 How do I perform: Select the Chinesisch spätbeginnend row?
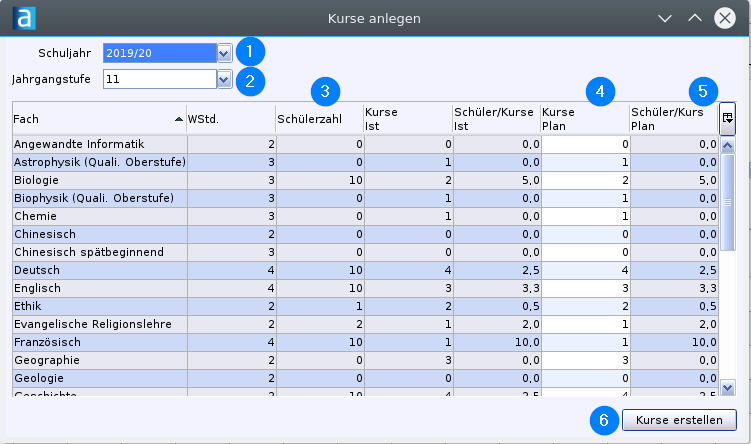[x=365, y=252]
